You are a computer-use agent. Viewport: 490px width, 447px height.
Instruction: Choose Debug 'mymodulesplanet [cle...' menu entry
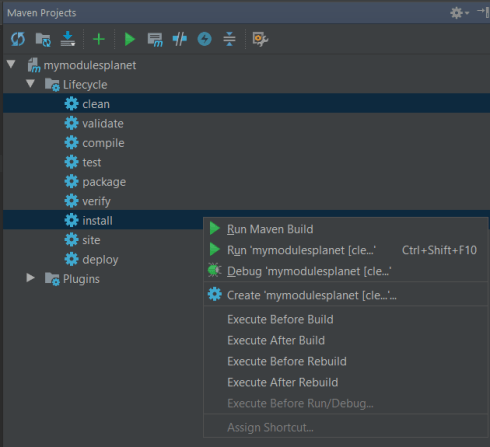point(346,271)
